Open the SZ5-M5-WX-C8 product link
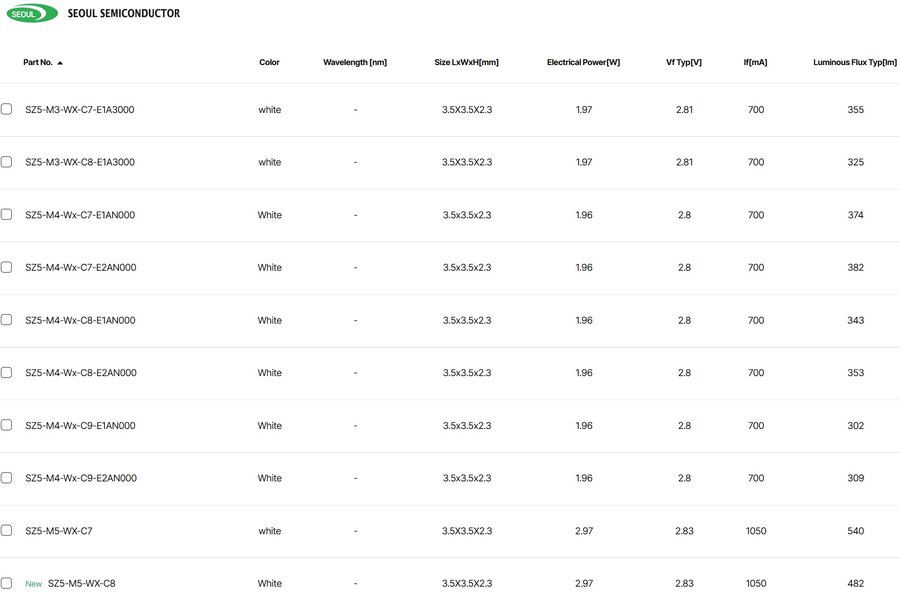This screenshot has width=900, height=603. [82, 583]
